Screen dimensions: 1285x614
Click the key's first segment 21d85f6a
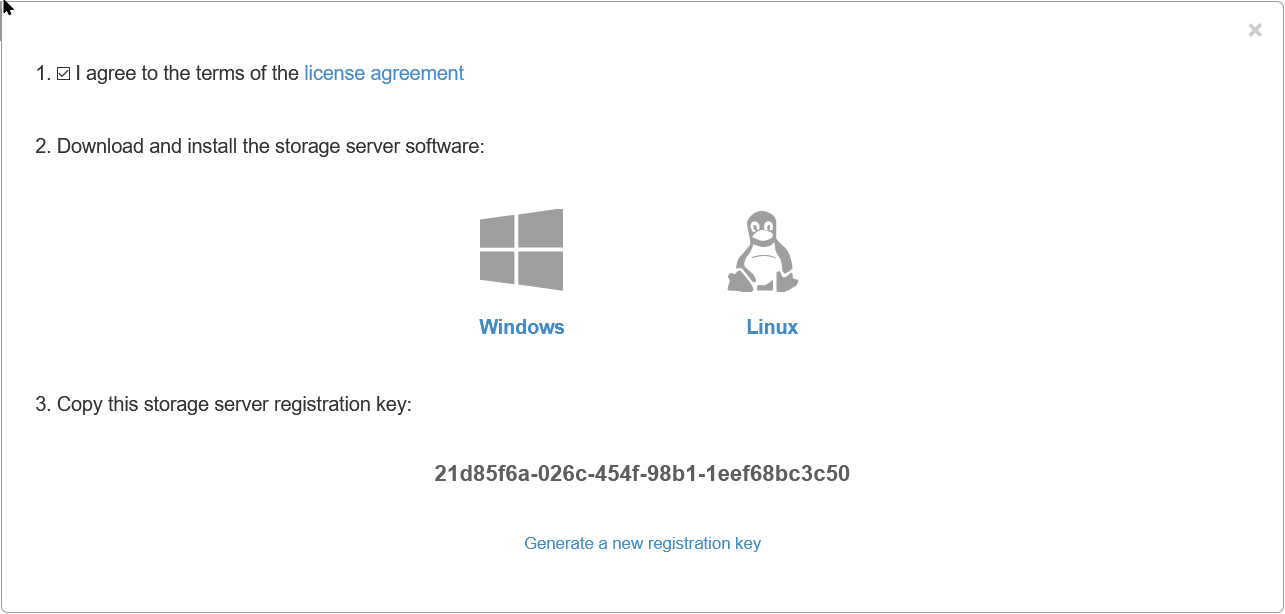[x=480, y=473]
